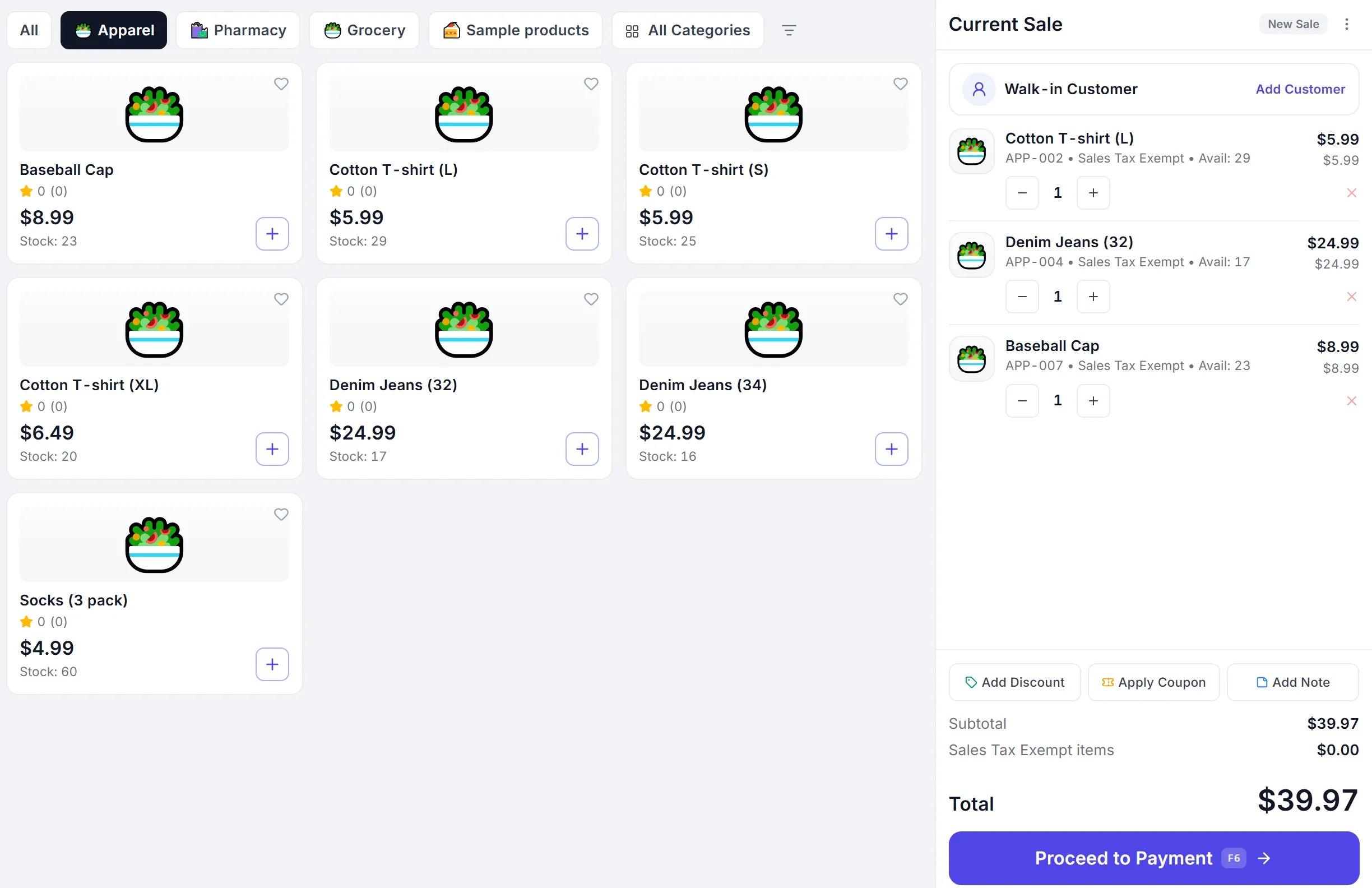Switch to the Grocery category tab

coord(364,30)
